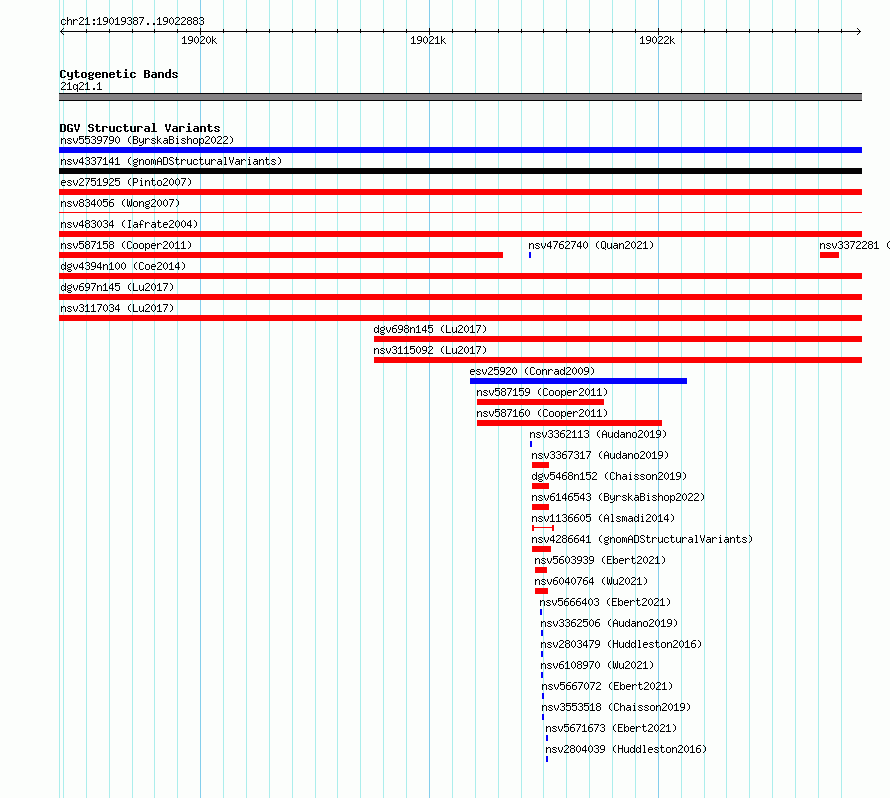
Task: Click the DGV Structural Variants track title
Action: click(140, 128)
